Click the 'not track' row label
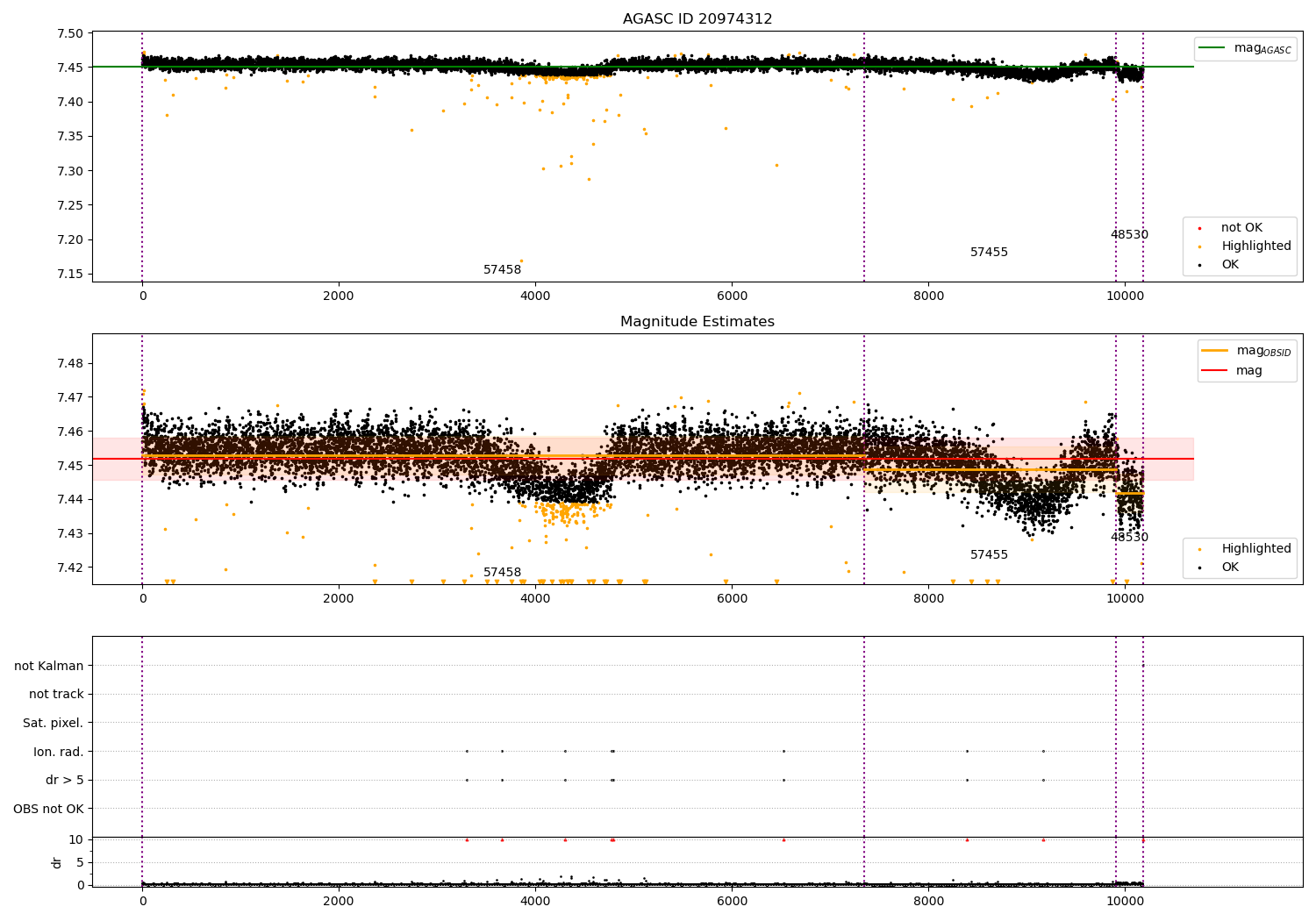This screenshot has width=1316, height=921. [x=56, y=695]
